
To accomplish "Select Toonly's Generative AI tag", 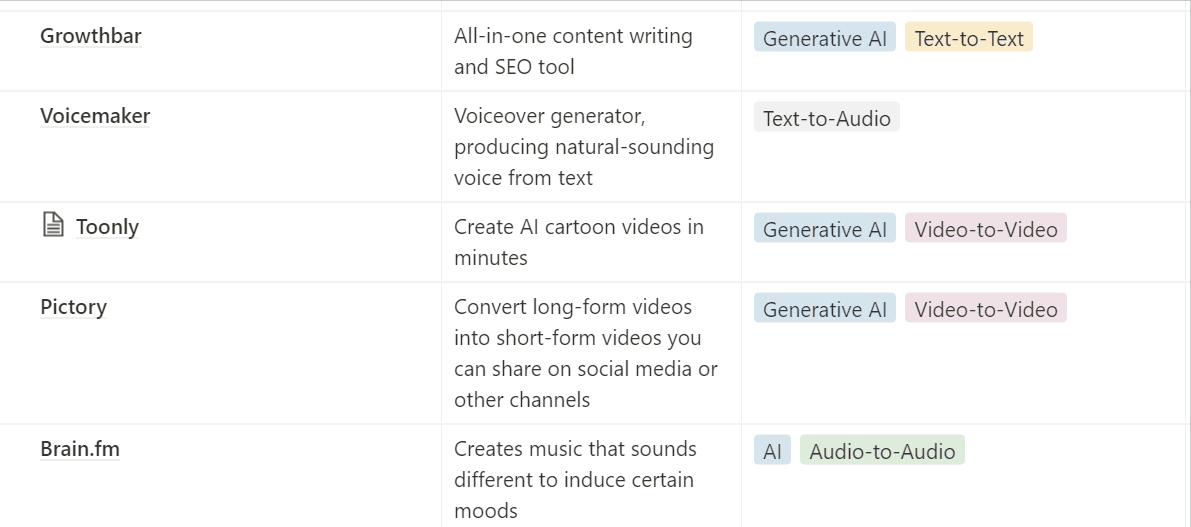I will coord(824,228).
